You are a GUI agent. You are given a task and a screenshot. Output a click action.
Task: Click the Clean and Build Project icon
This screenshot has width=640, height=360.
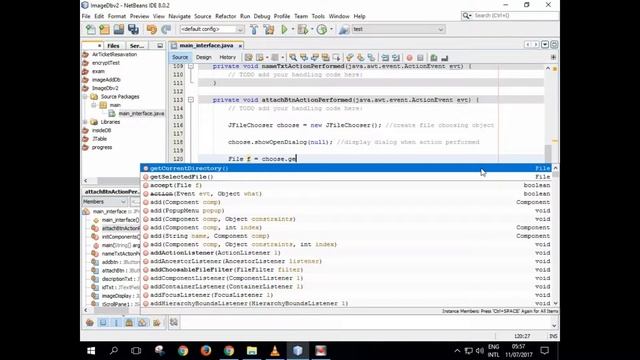coord(269,29)
